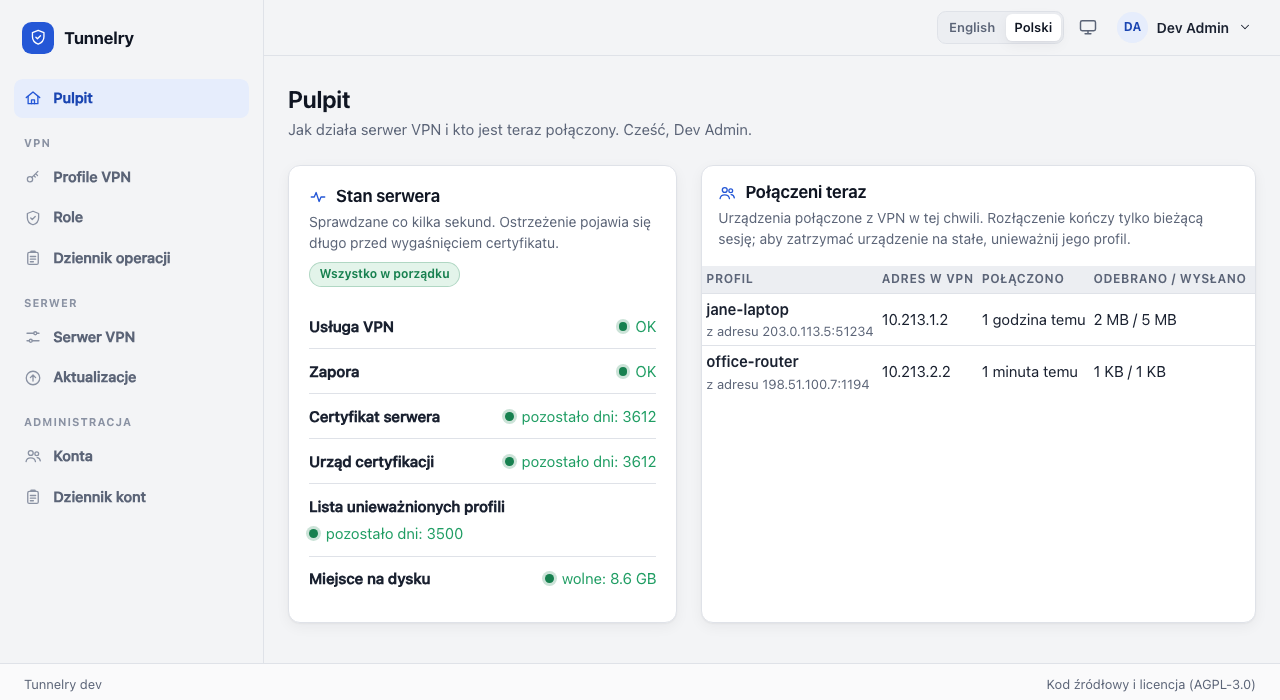
Task: Select the Polski language option
Action: coord(1033,28)
